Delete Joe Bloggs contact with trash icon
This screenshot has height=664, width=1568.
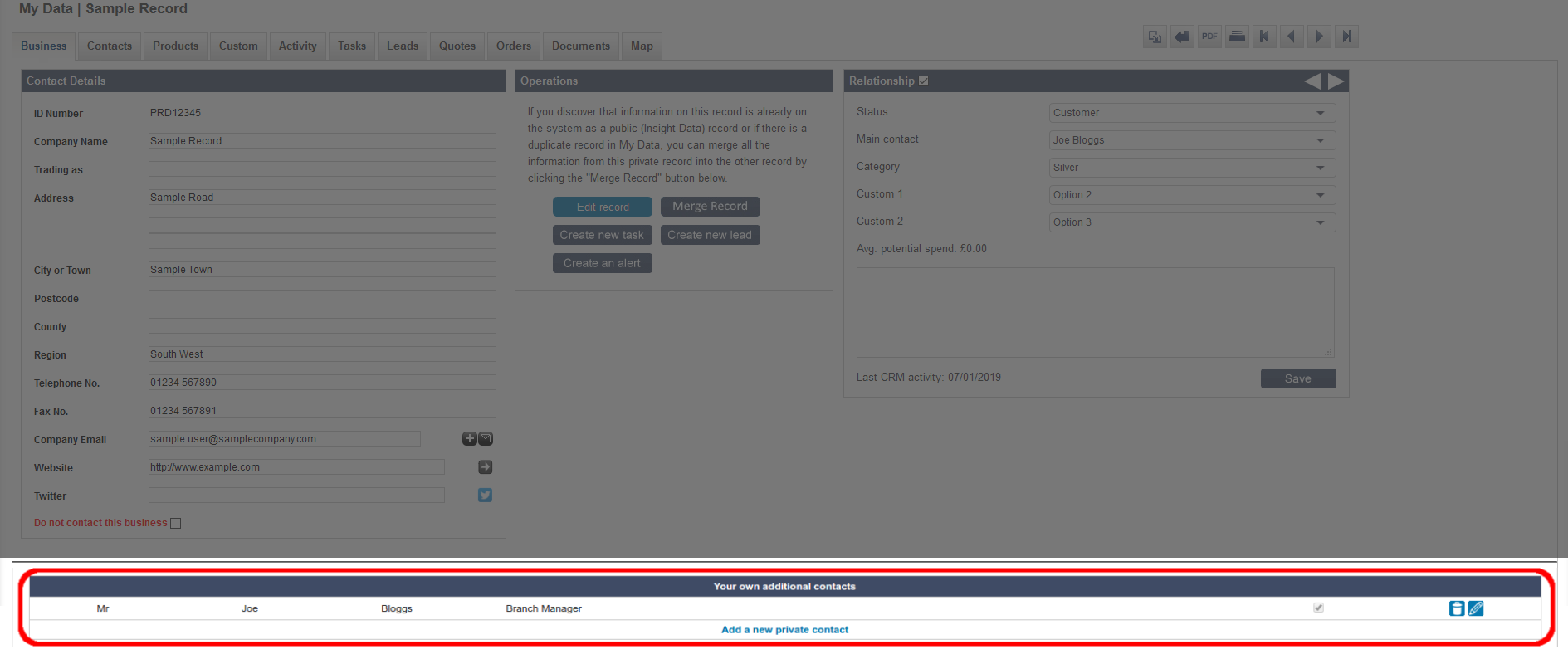click(x=1456, y=608)
